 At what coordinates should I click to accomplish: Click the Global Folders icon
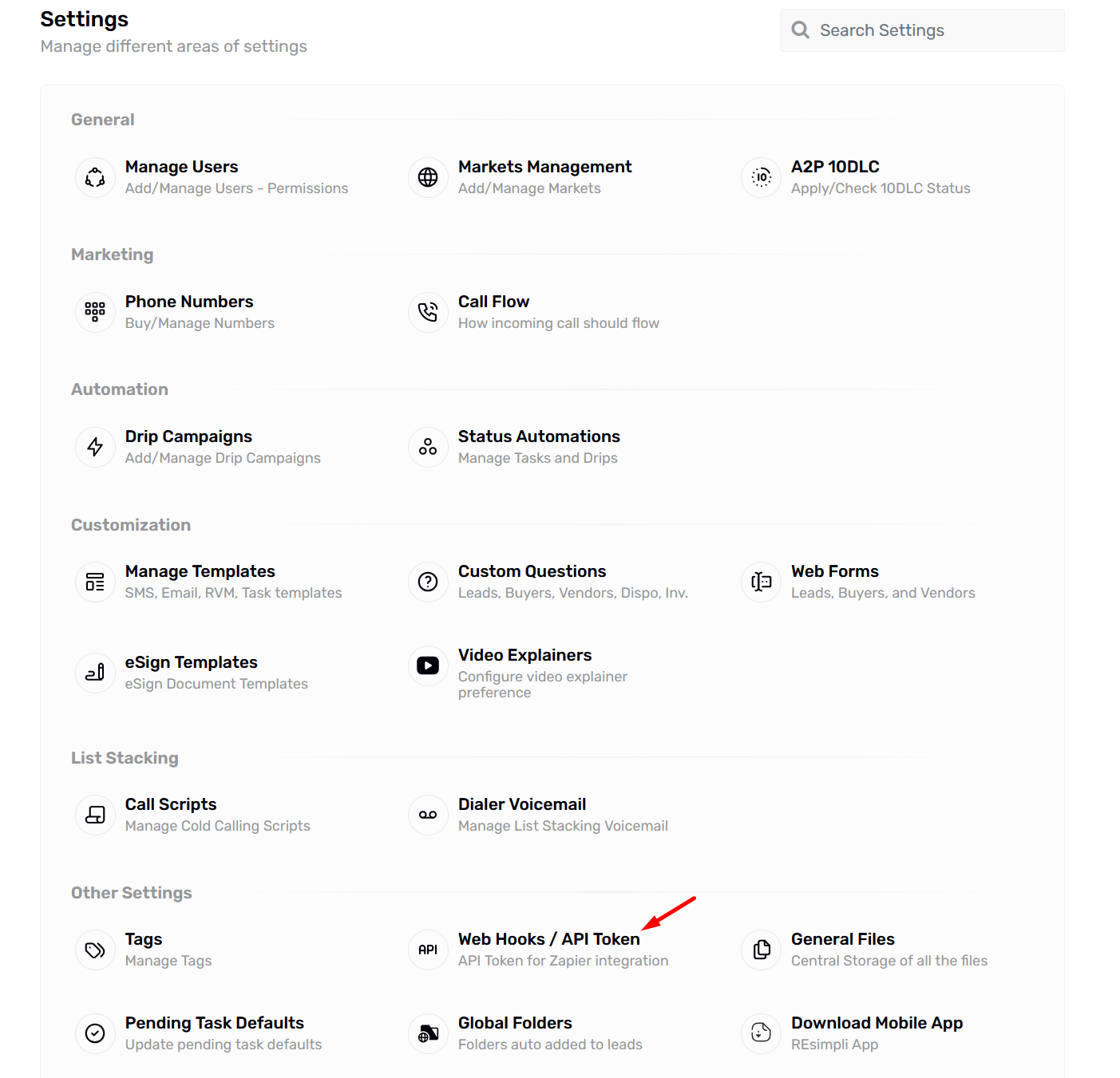click(428, 1033)
